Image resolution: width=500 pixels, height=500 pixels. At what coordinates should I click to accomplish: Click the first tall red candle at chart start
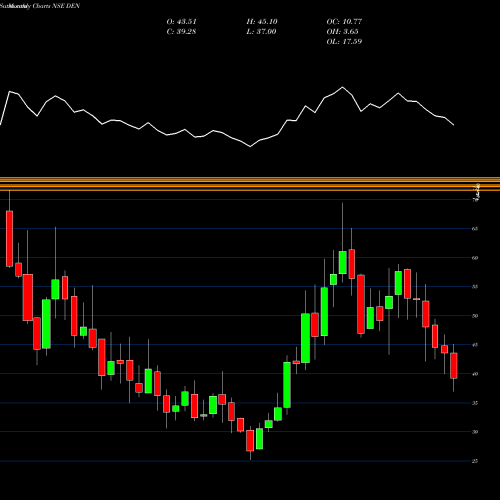pos(9,239)
